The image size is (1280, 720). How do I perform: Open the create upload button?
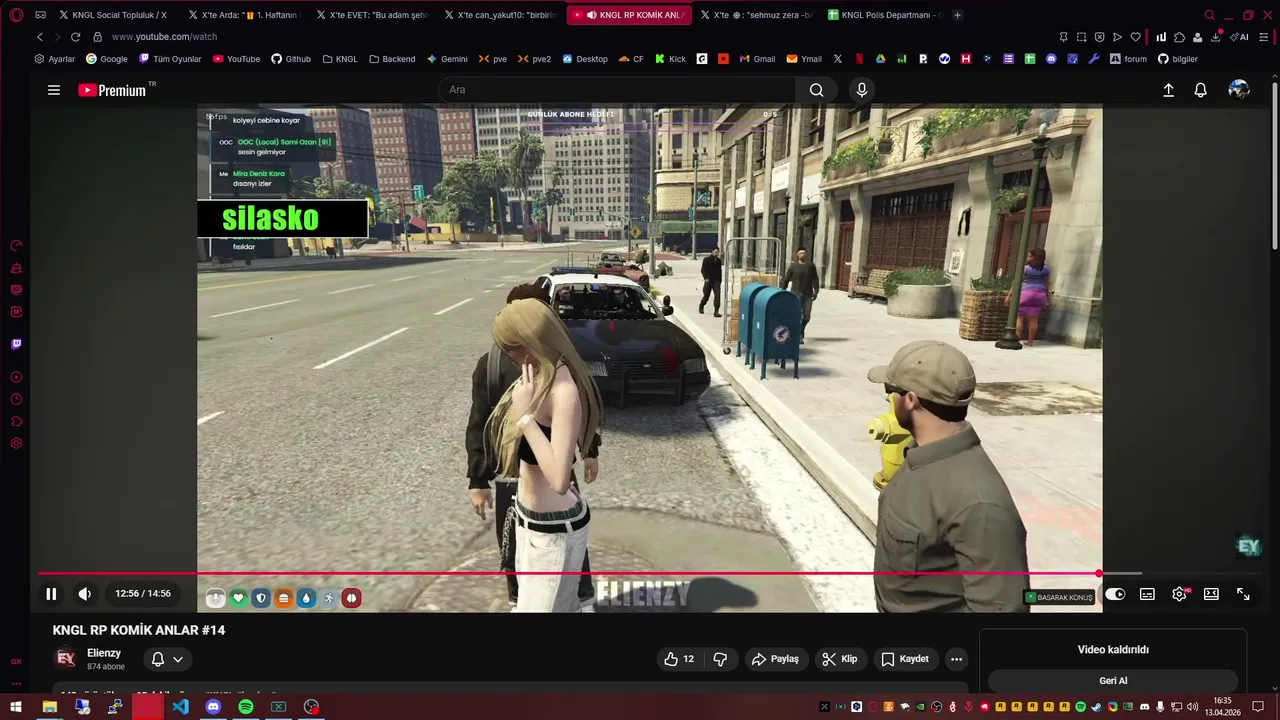1168,90
